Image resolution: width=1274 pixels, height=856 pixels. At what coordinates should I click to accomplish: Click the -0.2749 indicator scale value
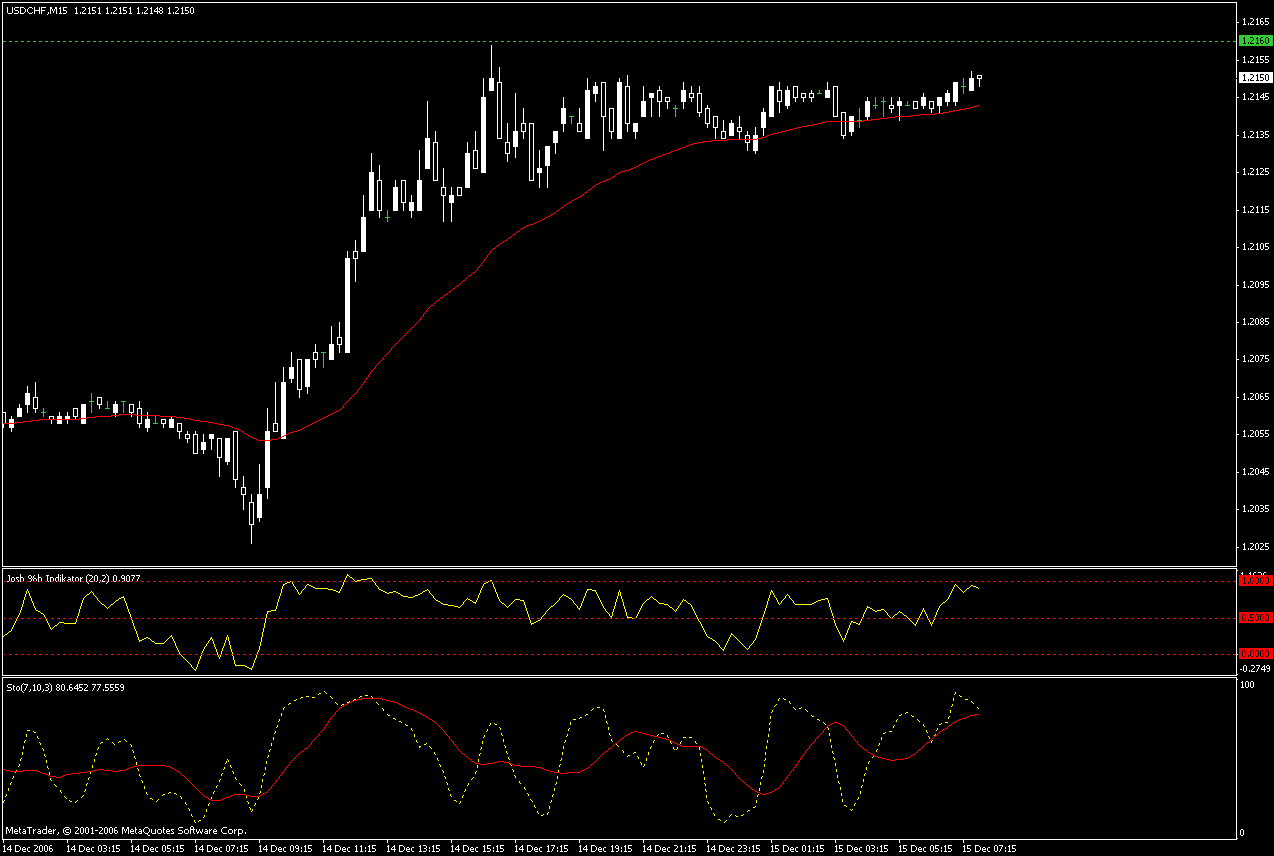1255,667
